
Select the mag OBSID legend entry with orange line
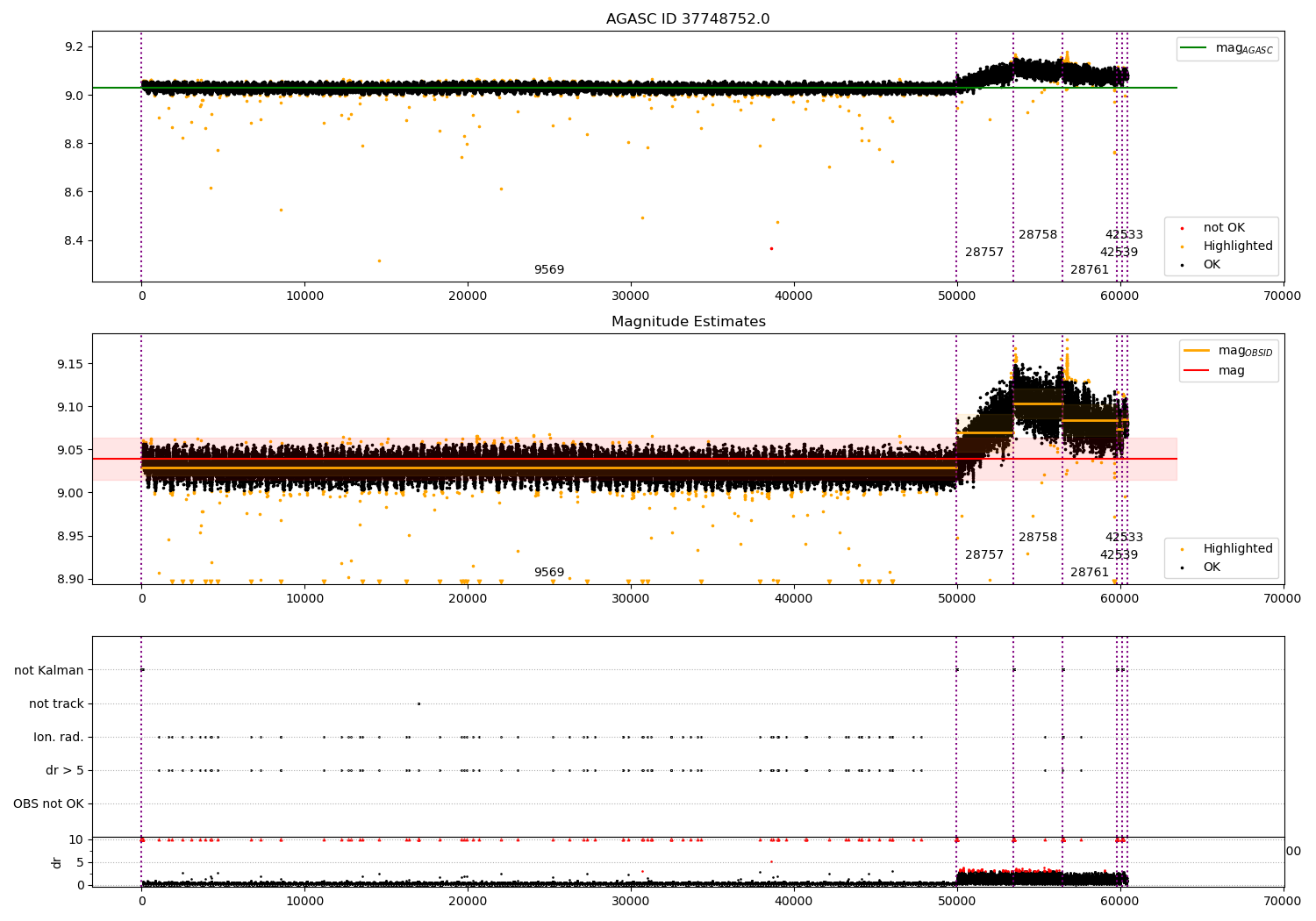[1228, 351]
